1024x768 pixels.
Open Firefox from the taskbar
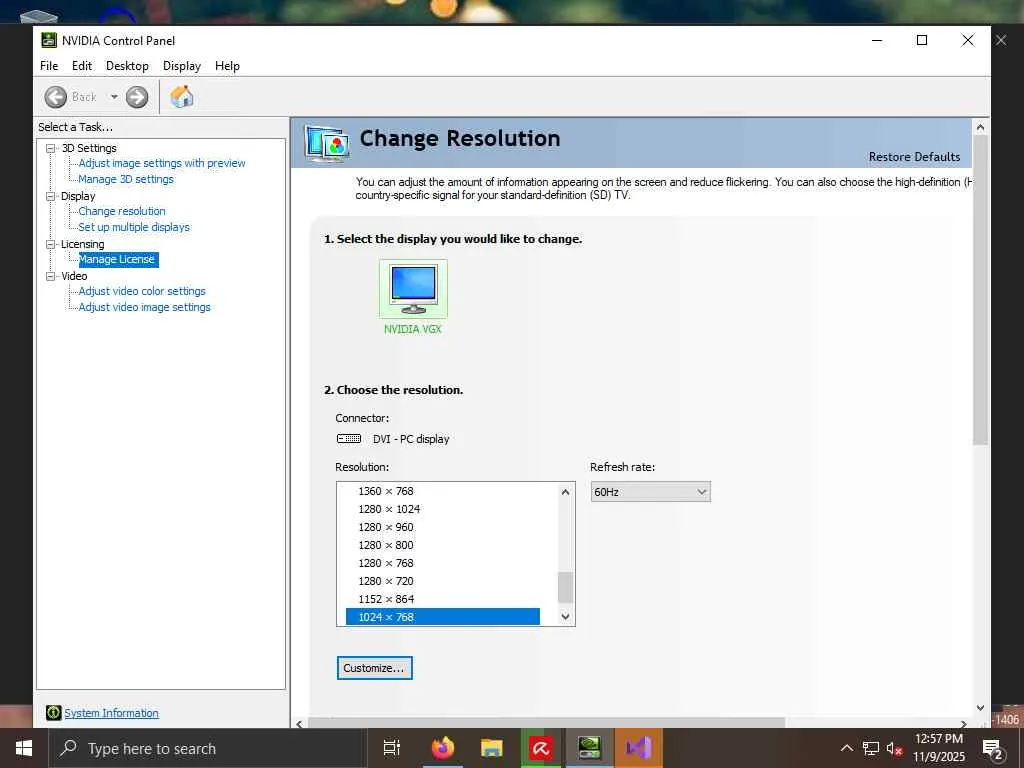pyautogui.click(x=443, y=748)
